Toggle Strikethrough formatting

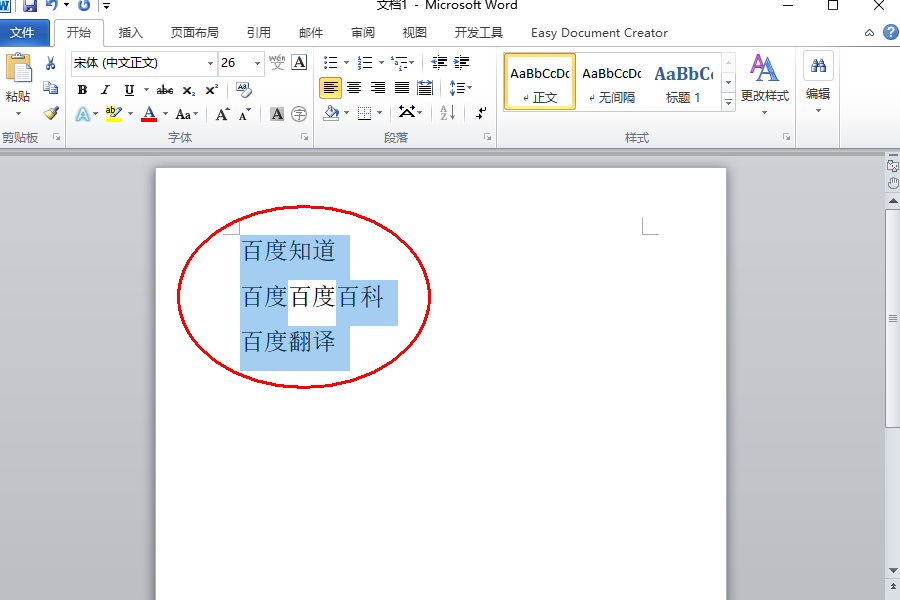(x=165, y=90)
